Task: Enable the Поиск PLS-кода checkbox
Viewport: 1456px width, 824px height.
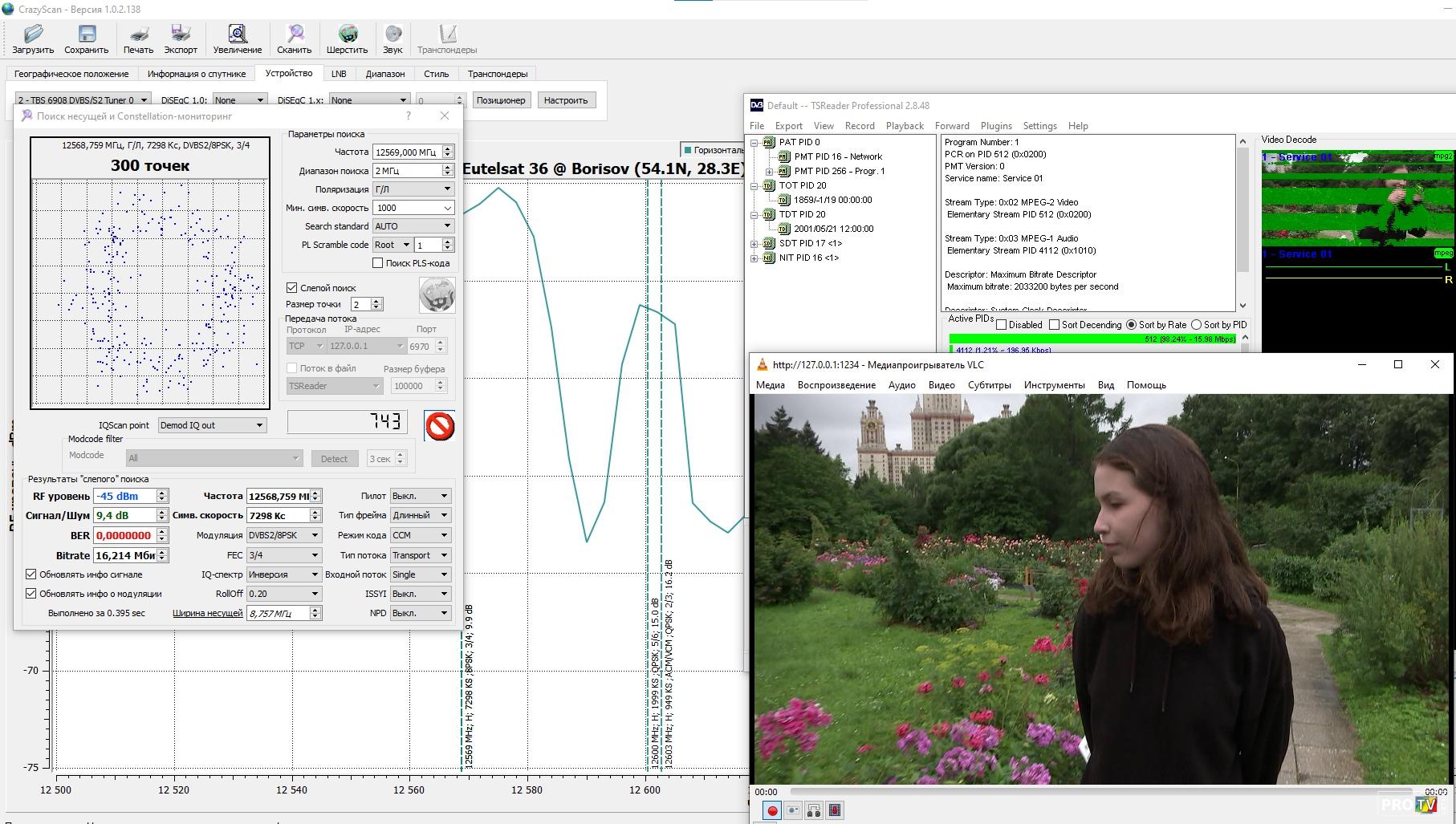Action: coord(377,263)
